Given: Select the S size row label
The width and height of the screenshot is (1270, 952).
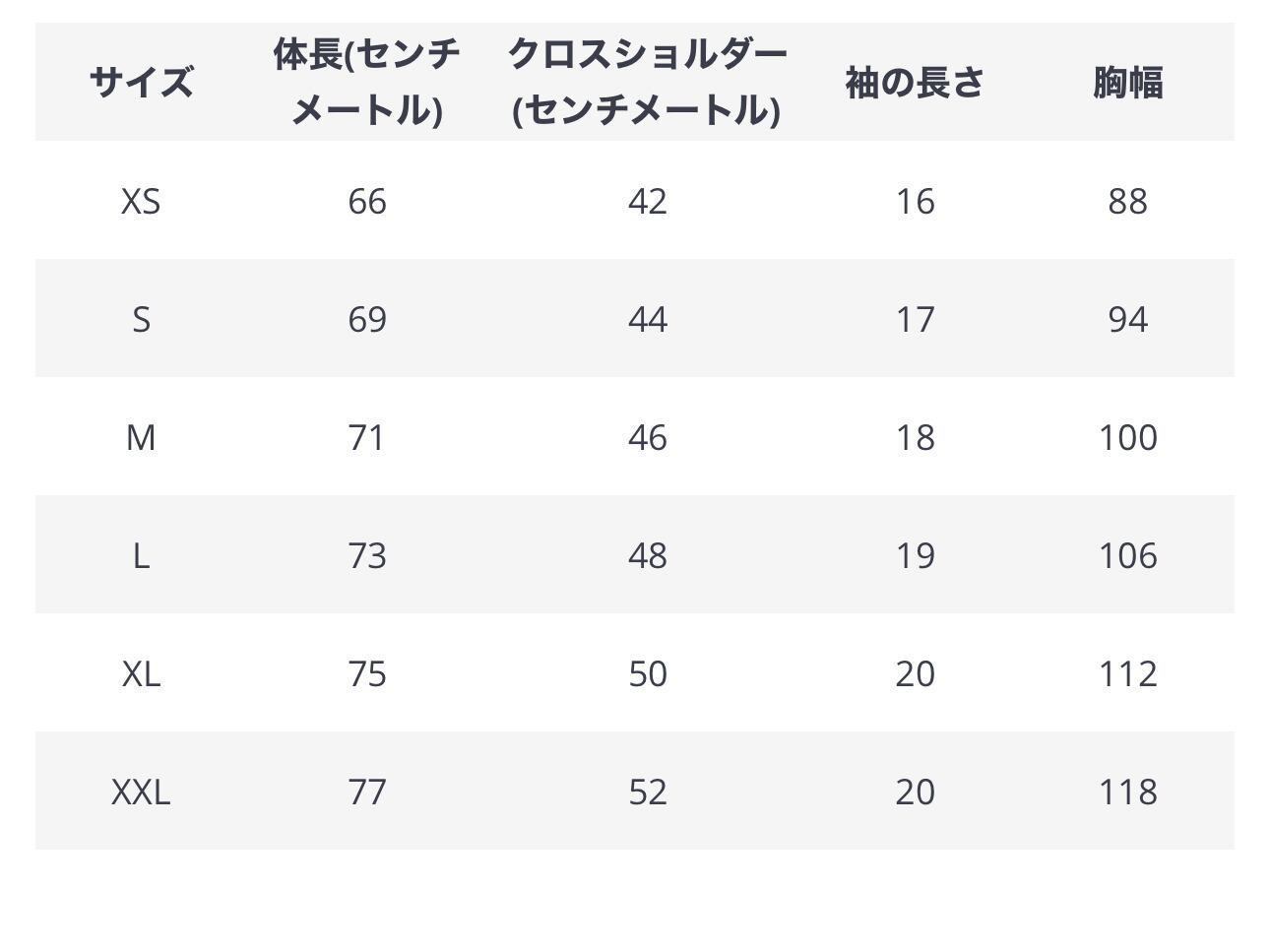Looking at the screenshot, I should tap(141, 319).
